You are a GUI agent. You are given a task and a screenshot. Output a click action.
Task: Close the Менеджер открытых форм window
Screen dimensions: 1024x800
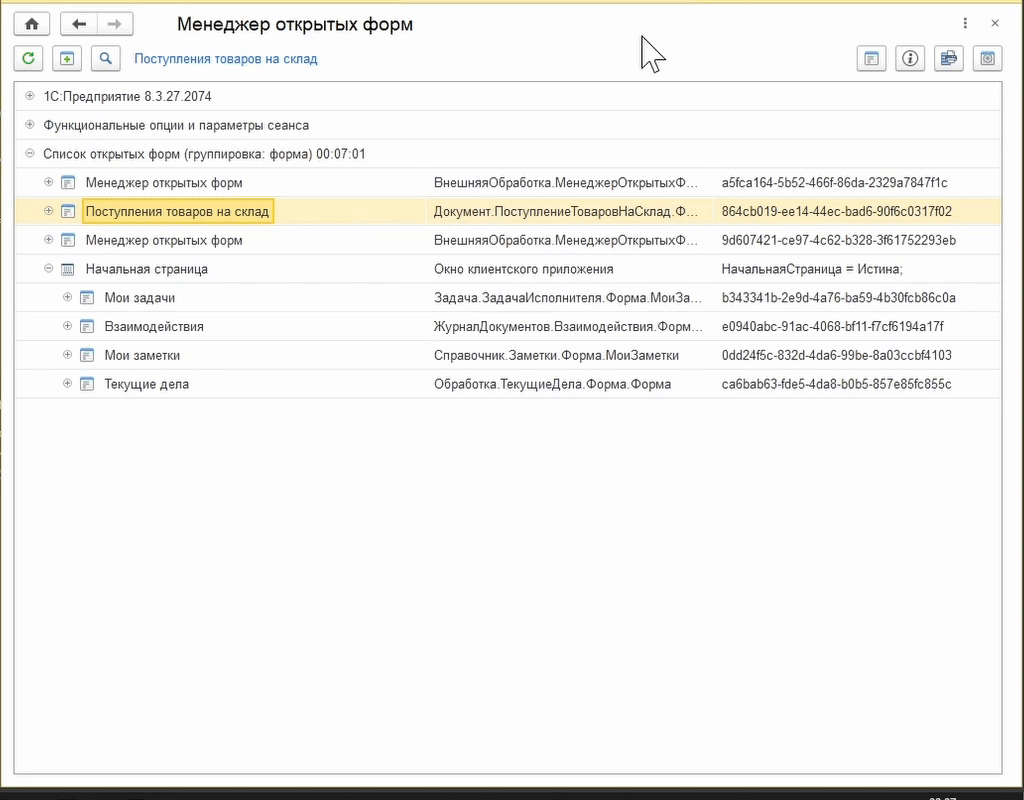point(995,24)
